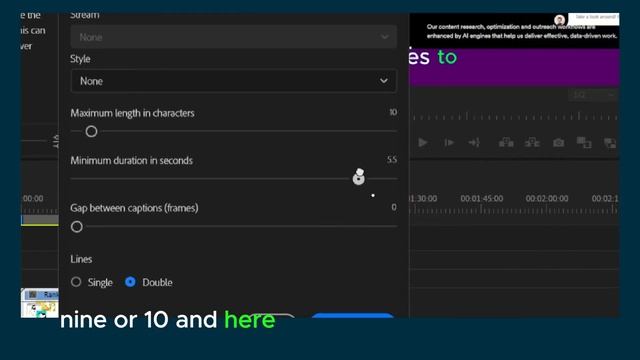This screenshot has width=640, height=360.
Task: Jump to the Out point
Action: 474,142
